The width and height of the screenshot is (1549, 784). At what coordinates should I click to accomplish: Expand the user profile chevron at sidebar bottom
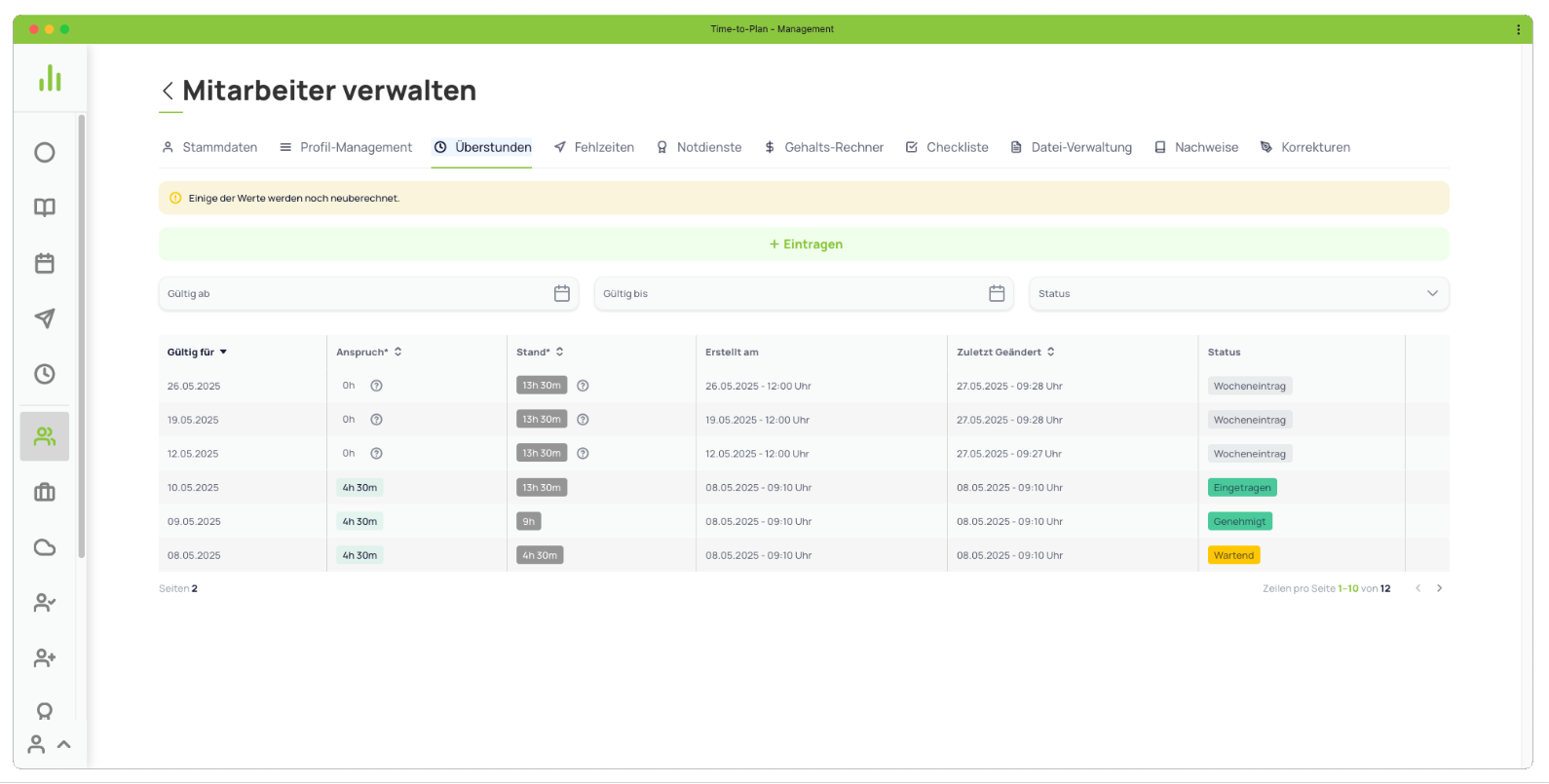tap(64, 744)
